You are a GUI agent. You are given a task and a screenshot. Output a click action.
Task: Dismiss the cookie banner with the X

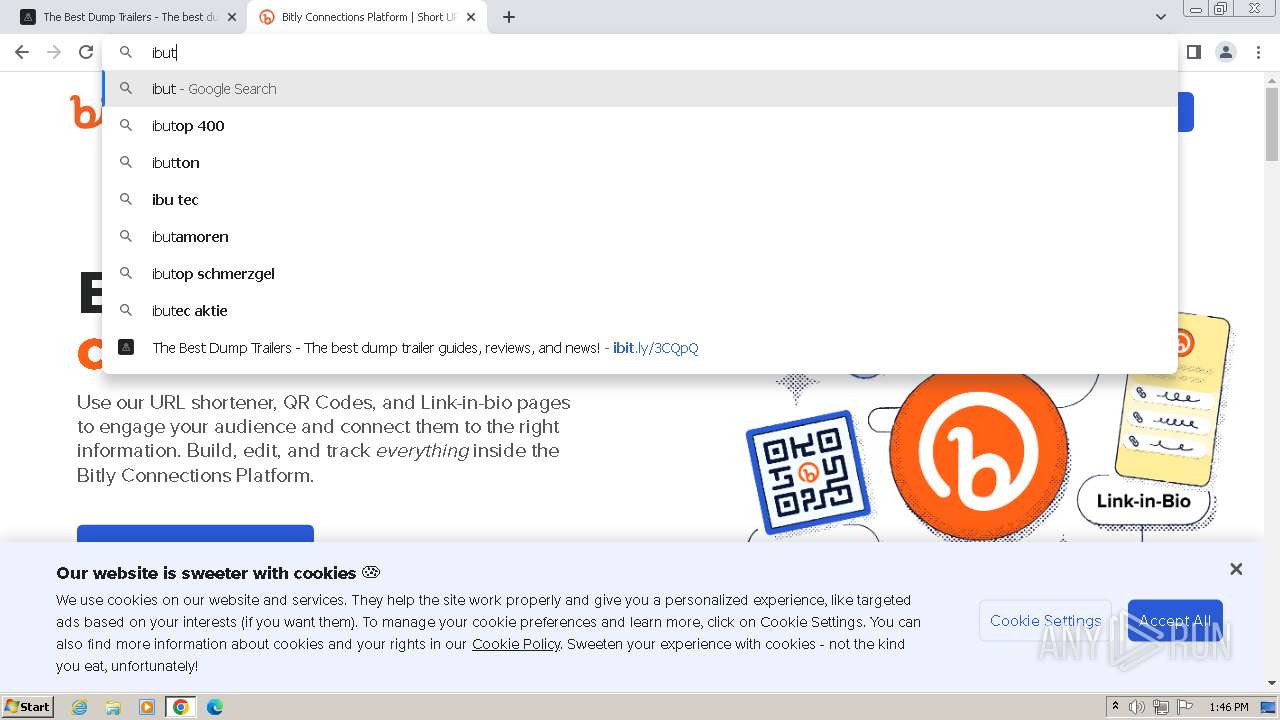(1236, 569)
